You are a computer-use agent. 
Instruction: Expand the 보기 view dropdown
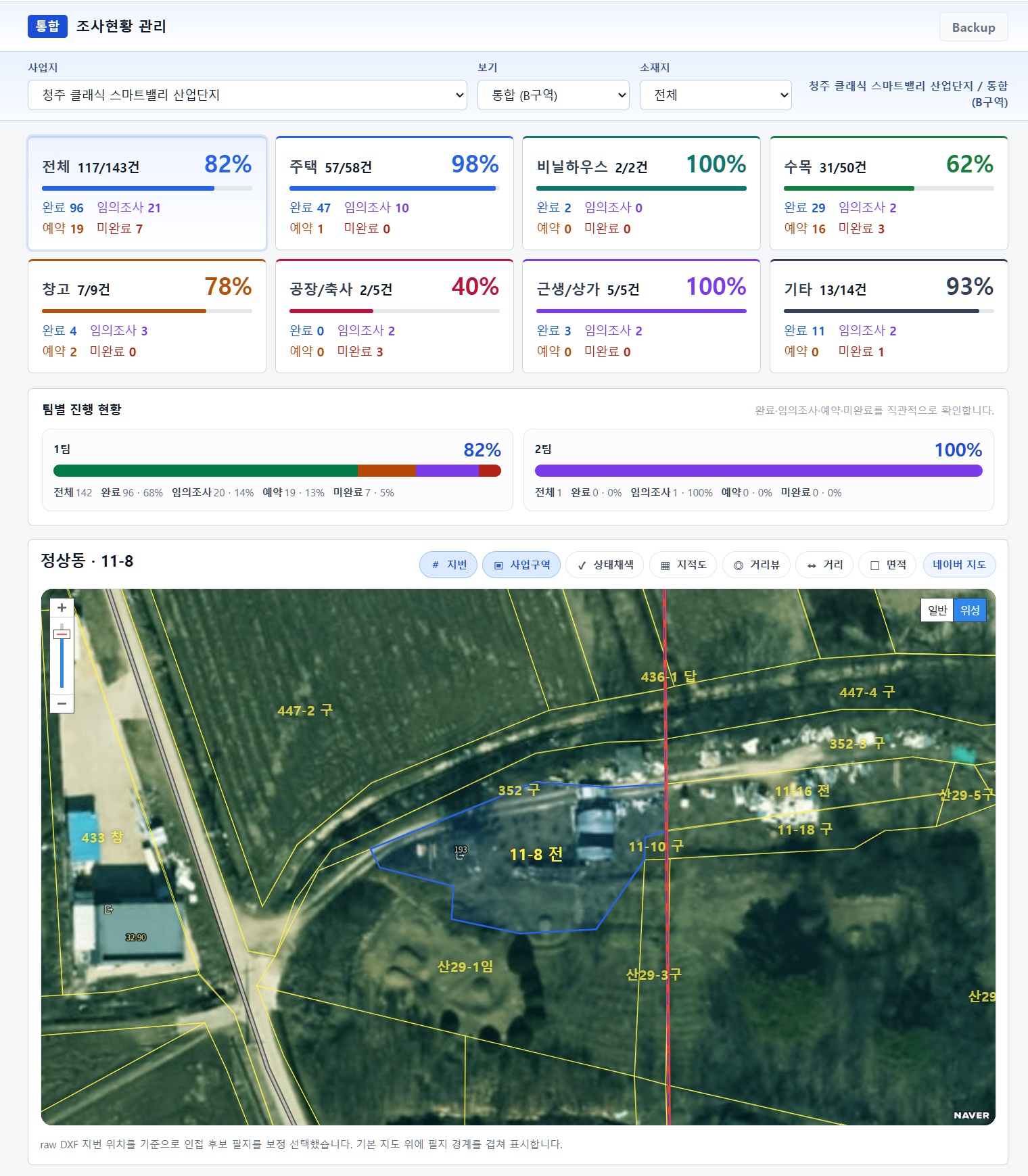pyautogui.click(x=553, y=95)
